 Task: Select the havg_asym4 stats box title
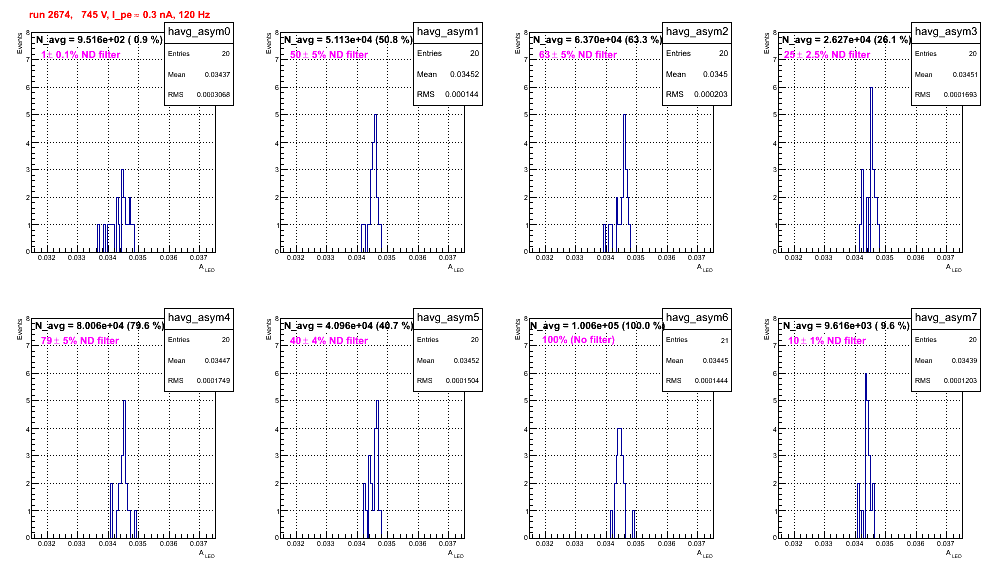click(199, 318)
